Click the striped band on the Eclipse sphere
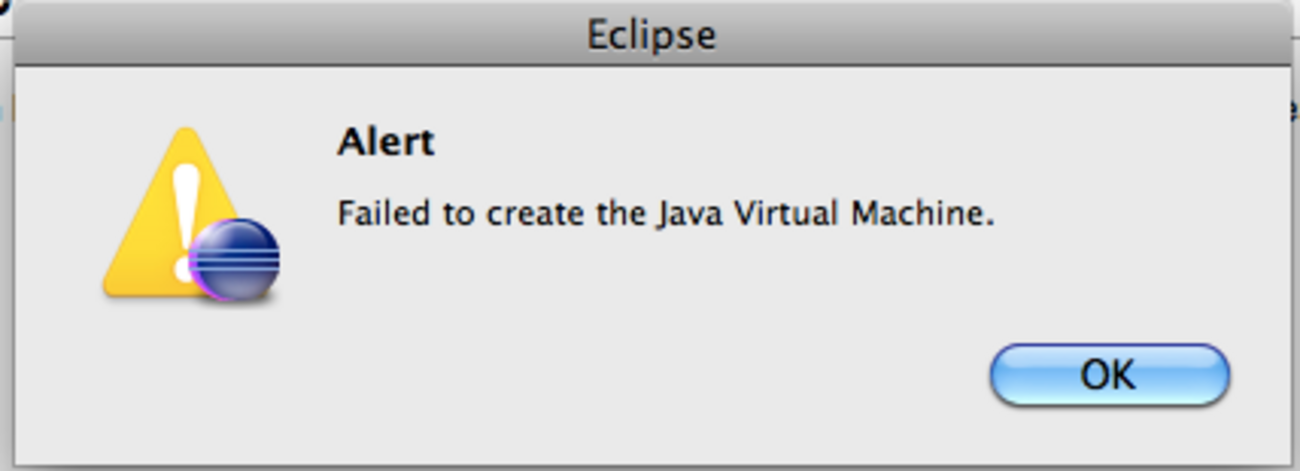Image resolution: width=1300 pixels, height=471 pixels. tap(234, 257)
